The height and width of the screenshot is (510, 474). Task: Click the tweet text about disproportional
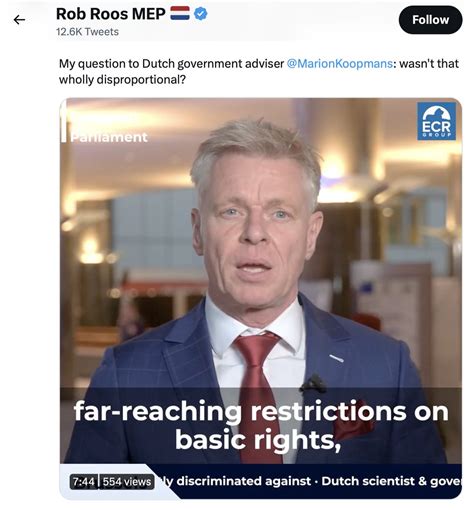tap(259, 71)
